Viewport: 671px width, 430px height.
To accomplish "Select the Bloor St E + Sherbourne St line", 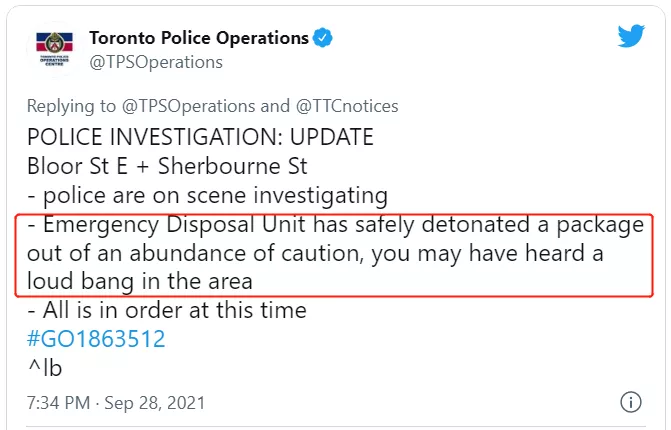I will tap(167, 166).
